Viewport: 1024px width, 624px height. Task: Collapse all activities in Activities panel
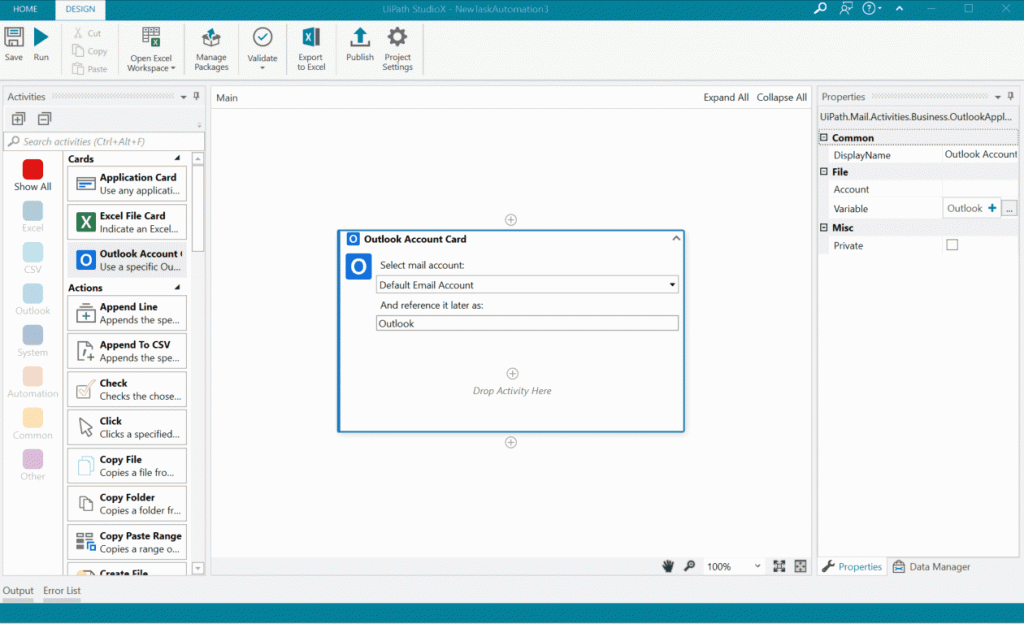(x=44, y=119)
